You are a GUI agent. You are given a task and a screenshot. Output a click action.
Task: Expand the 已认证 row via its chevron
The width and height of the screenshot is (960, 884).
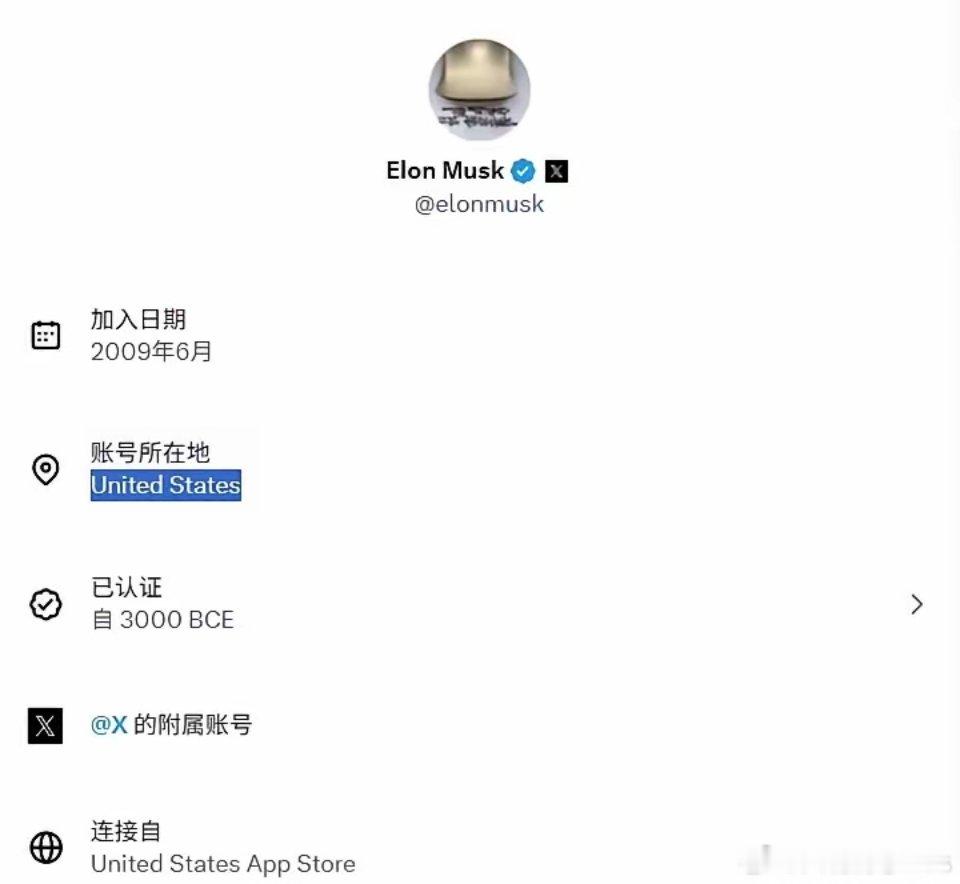click(917, 604)
